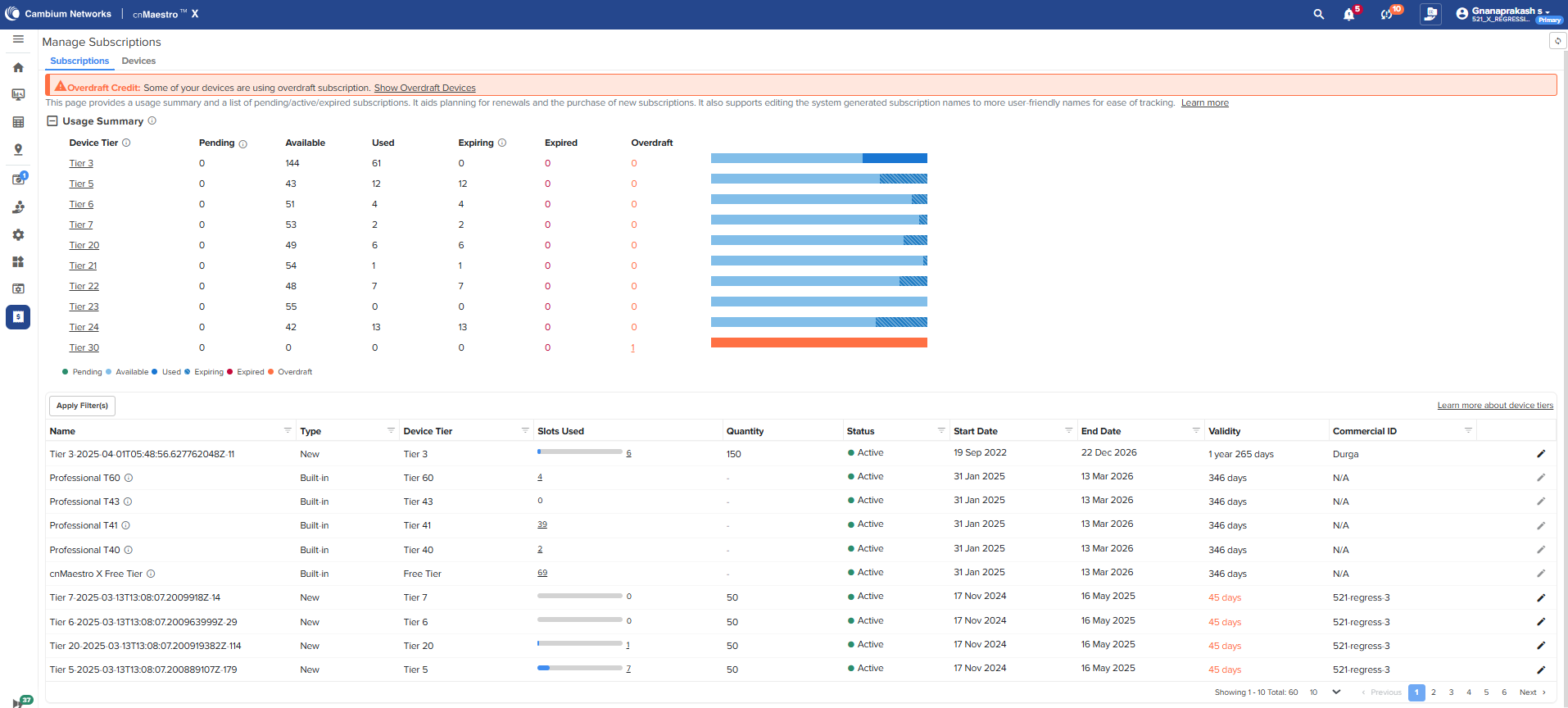This screenshot has width=1568, height=708.
Task: Click the orange Tier 30 overdraft bar
Action: tap(818, 343)
